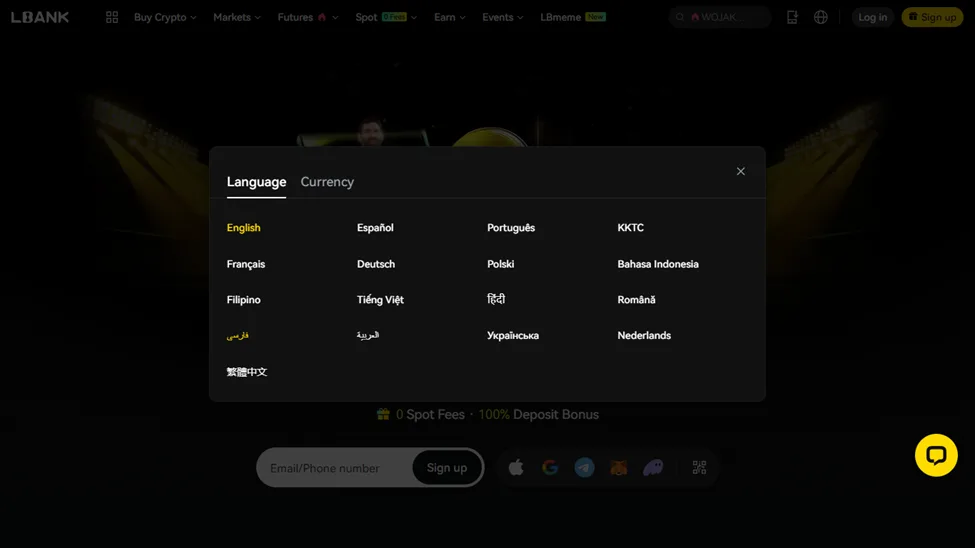Expand the Buy Crypto dropdown

coord(165,17)
